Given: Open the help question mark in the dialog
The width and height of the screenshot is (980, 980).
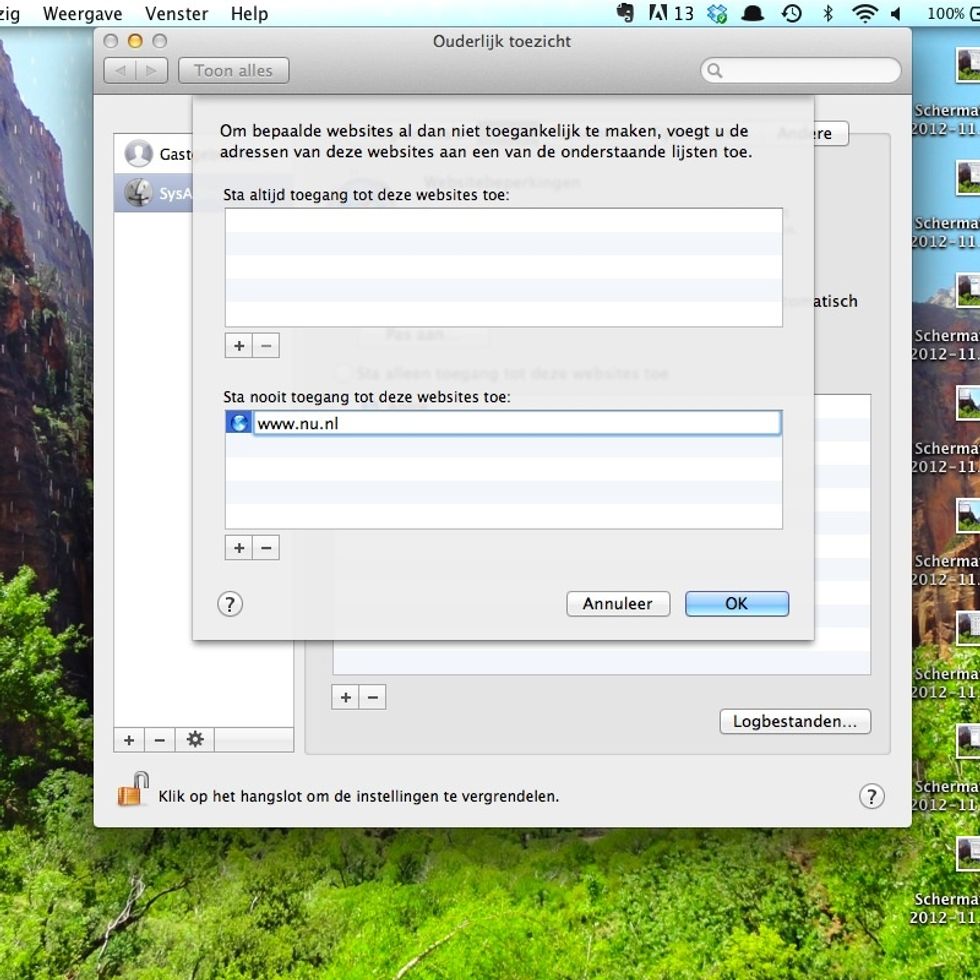Looking at the screenshot, I should (x=230, y=604).
